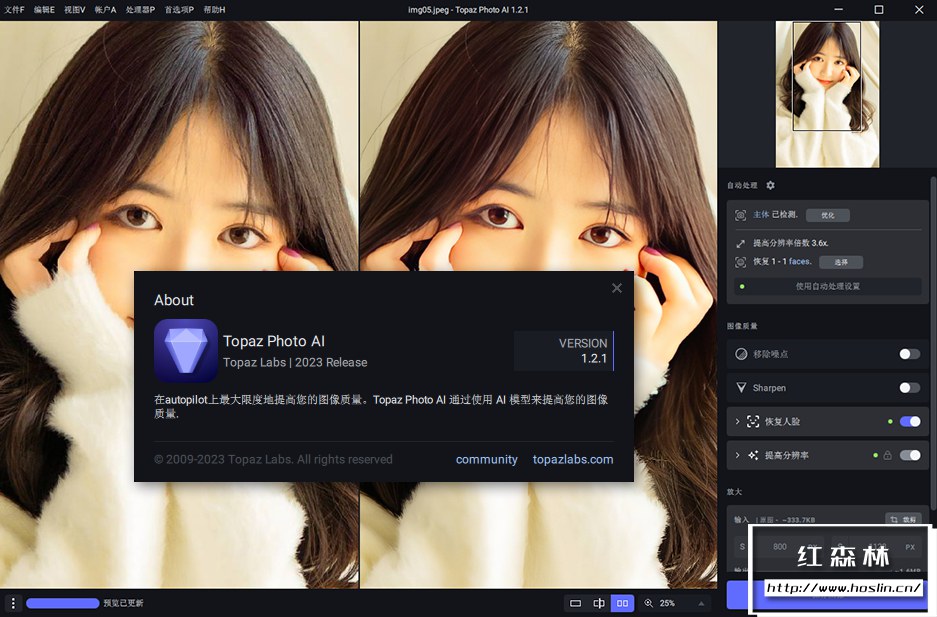This screenshot has height=617, width=937.
Task: Click the 提高分辨率 sparkle icon
Action: (753, 455)
